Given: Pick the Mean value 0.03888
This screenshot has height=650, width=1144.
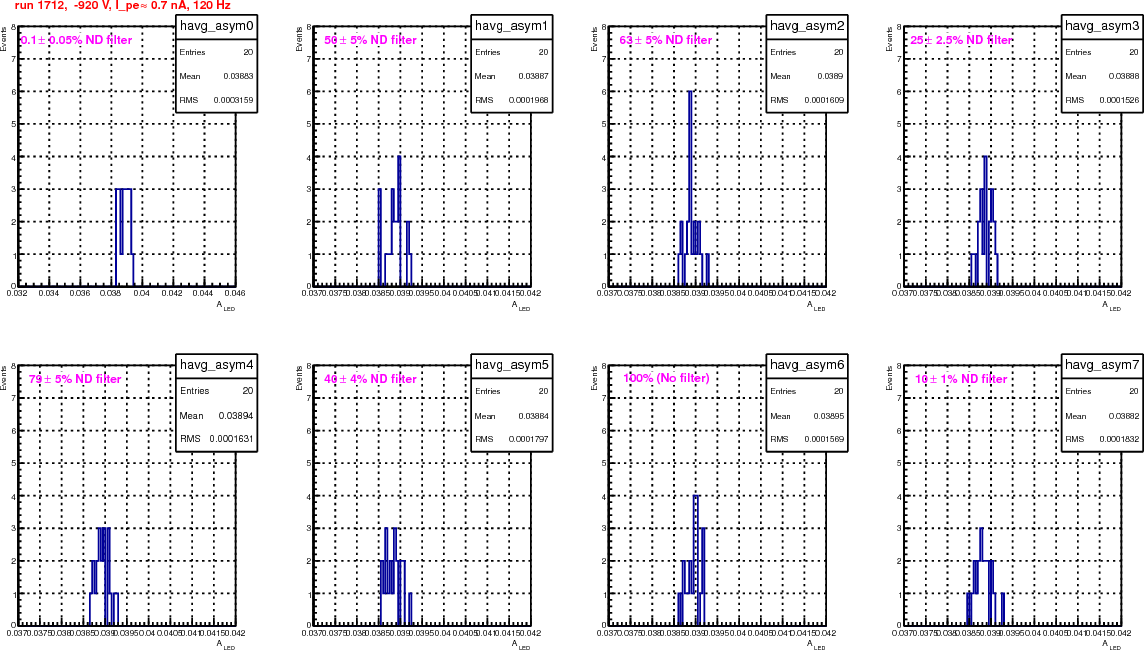Looking at the screenshot, I should pyautogui.click(x=1124, y=76).
